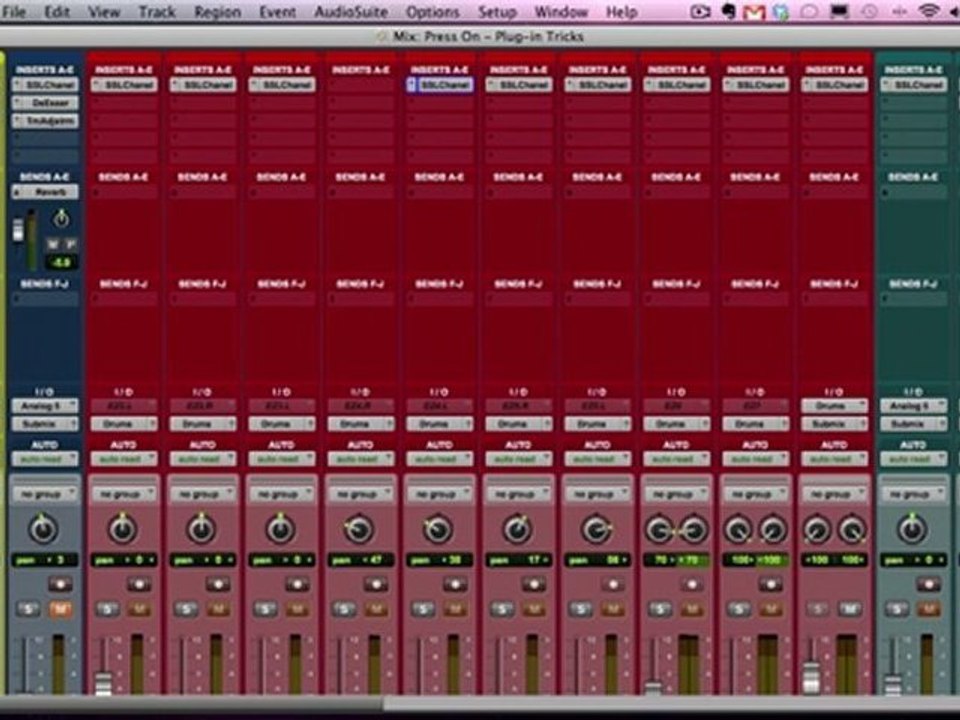Turn pan knob on green Analog 6 track

pos(912,530)
